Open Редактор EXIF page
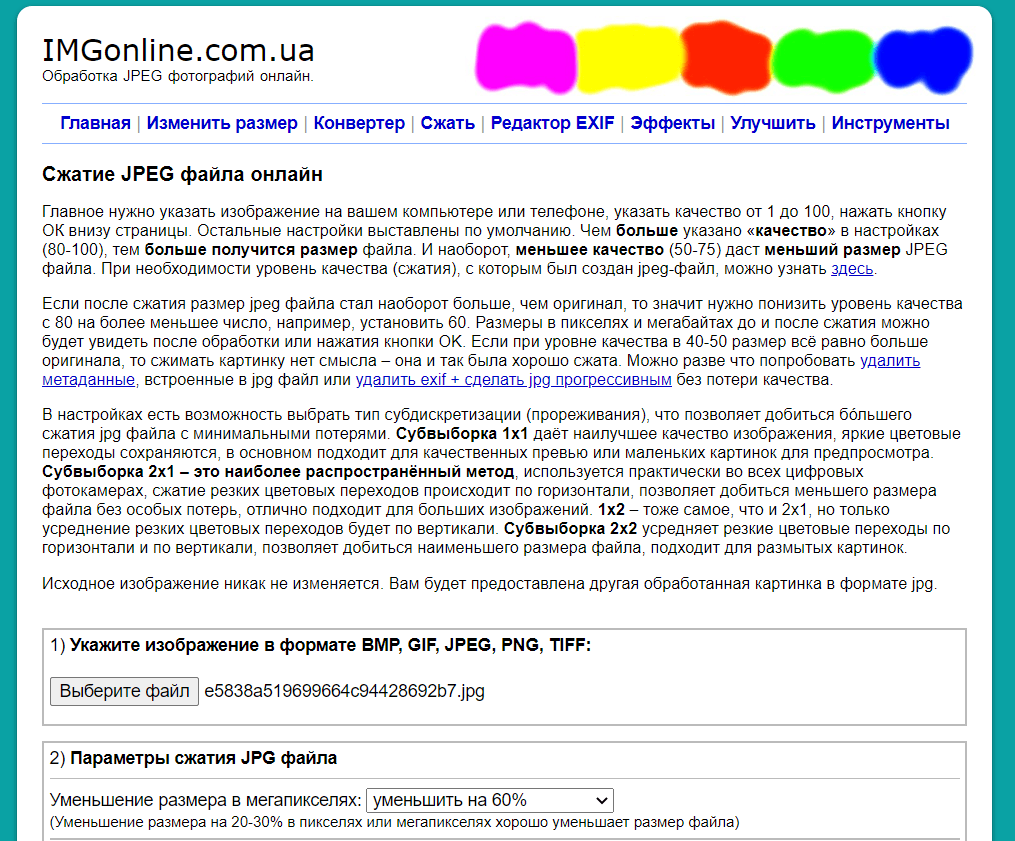This screenshot has height=841, width=1015. (552, 123)
